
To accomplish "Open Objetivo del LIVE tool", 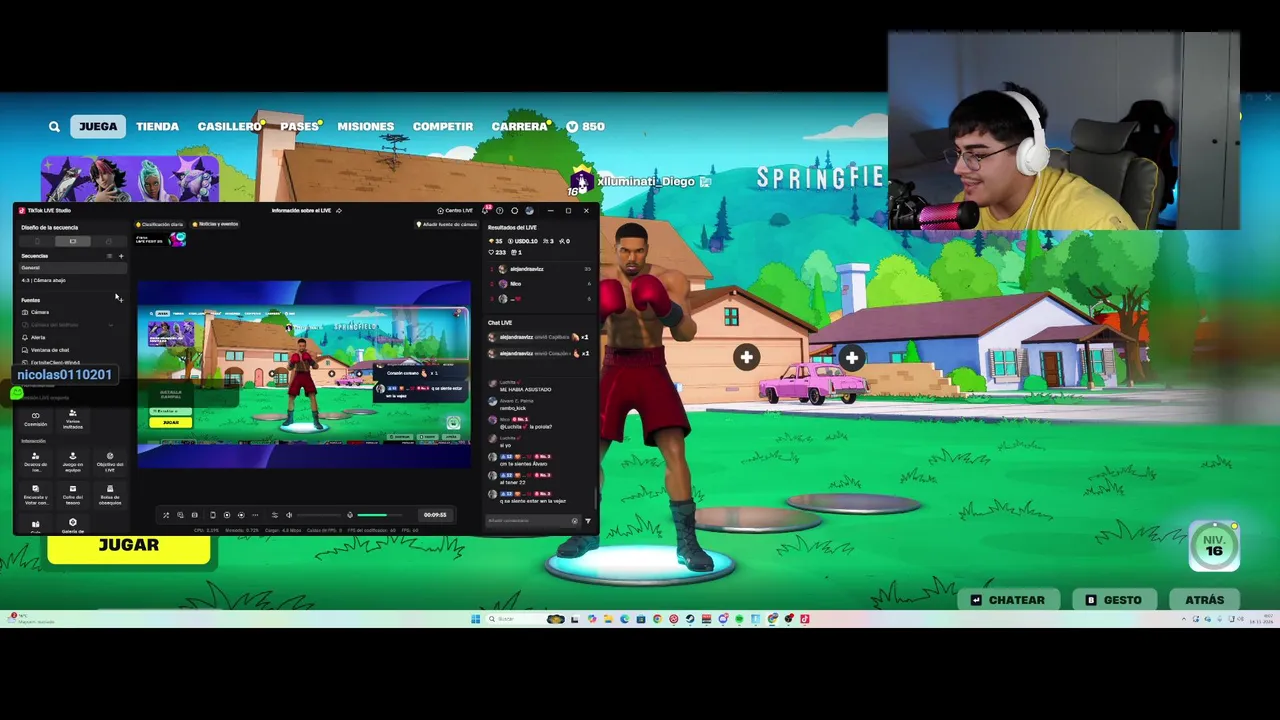I will 110,462.
